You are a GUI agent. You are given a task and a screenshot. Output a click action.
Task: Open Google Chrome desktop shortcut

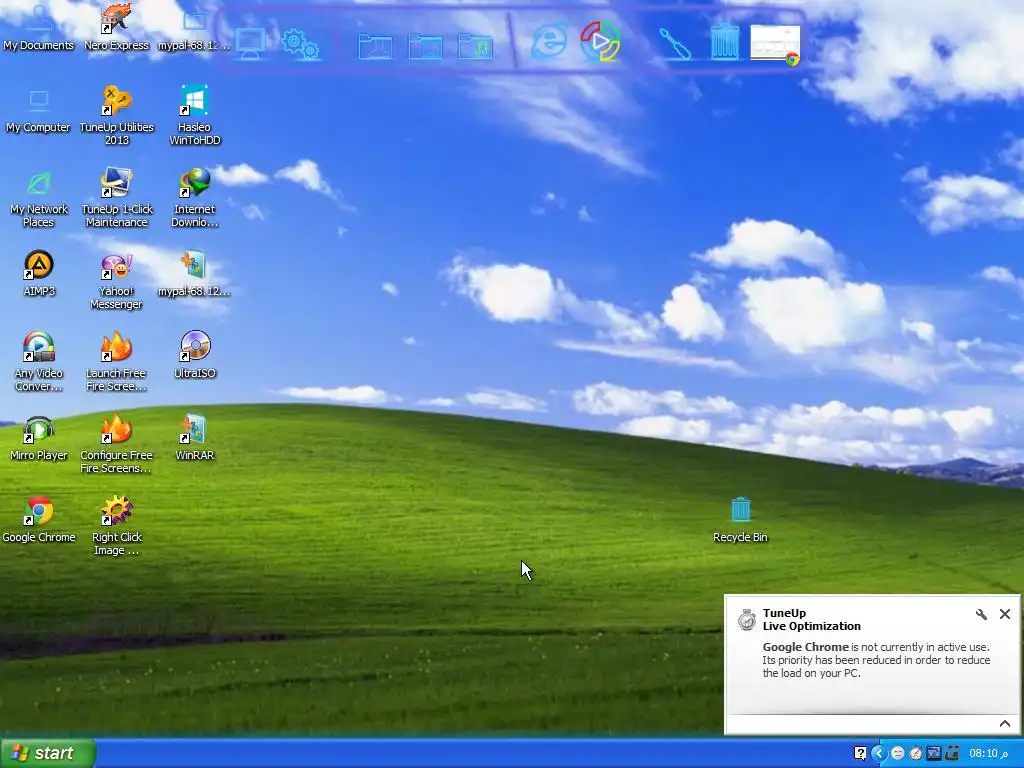click(x=39, y=520)
